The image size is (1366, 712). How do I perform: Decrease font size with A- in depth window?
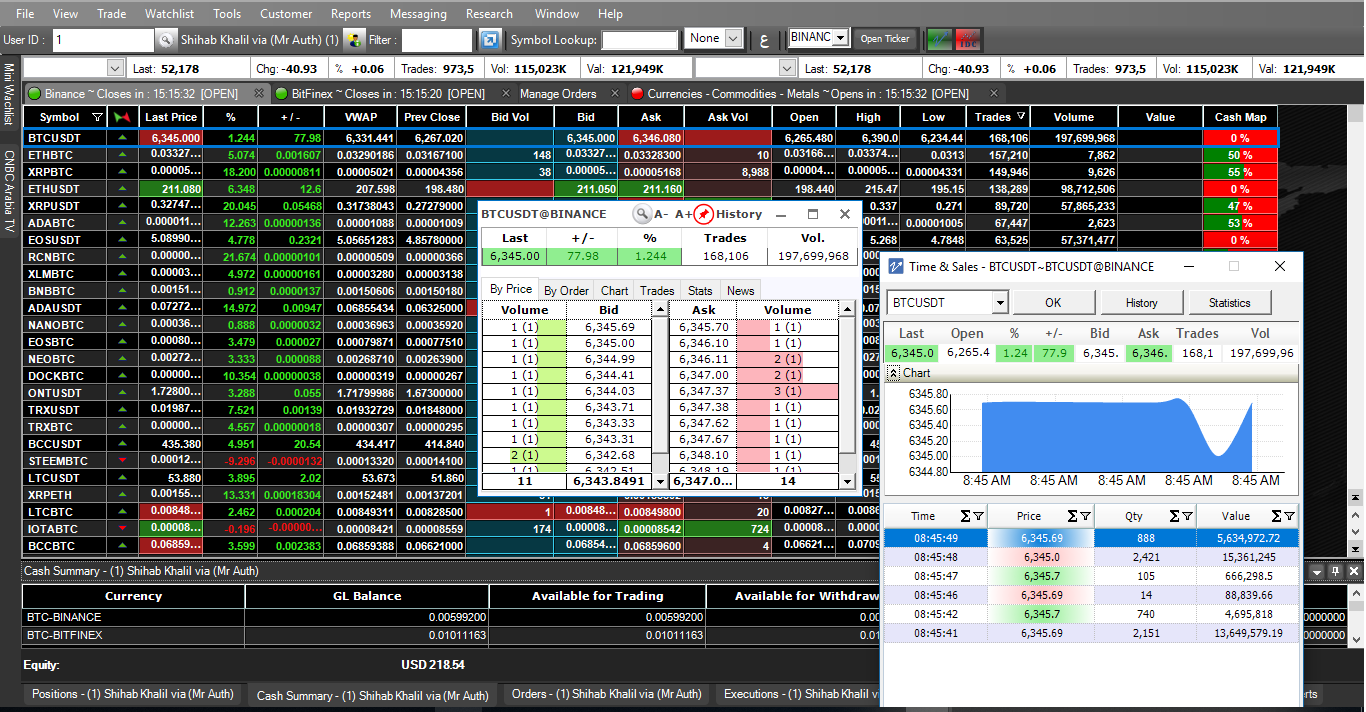pos(662,214)
